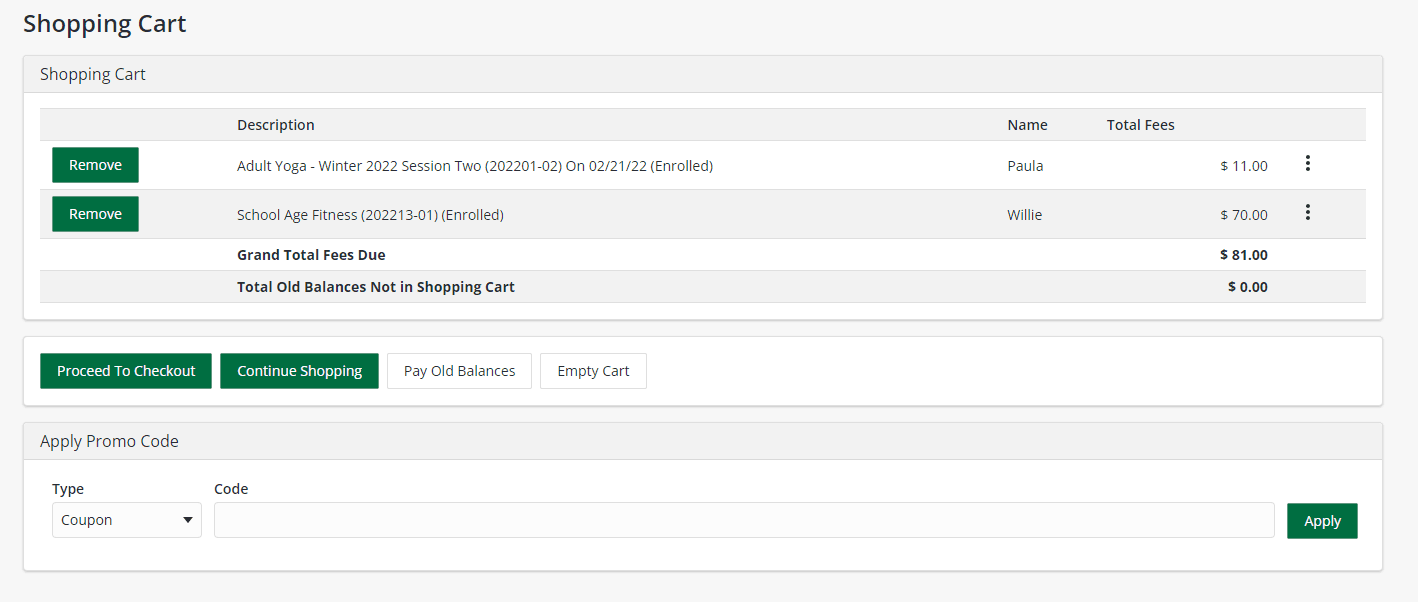Focus the promo Code text field
This screenshot has width=1418, height=602.
(743, 520)
